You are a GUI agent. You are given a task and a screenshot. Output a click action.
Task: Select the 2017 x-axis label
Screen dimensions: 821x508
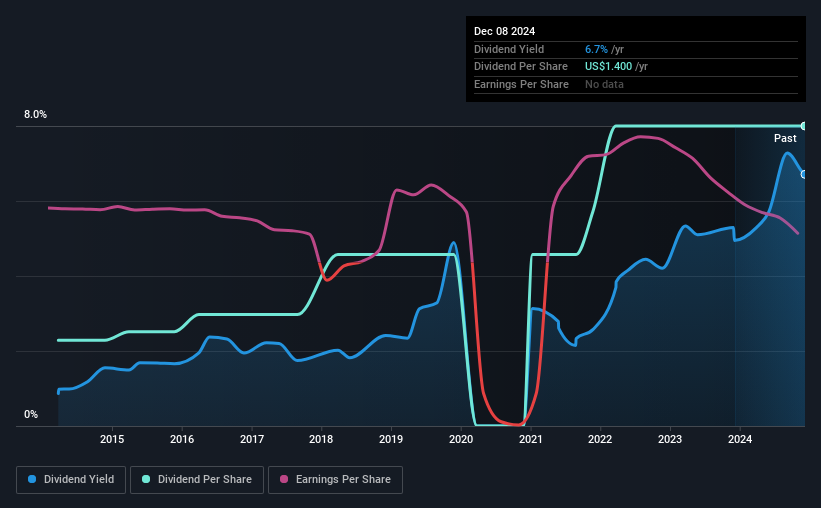pyautogui.click(x=252, y=439)
